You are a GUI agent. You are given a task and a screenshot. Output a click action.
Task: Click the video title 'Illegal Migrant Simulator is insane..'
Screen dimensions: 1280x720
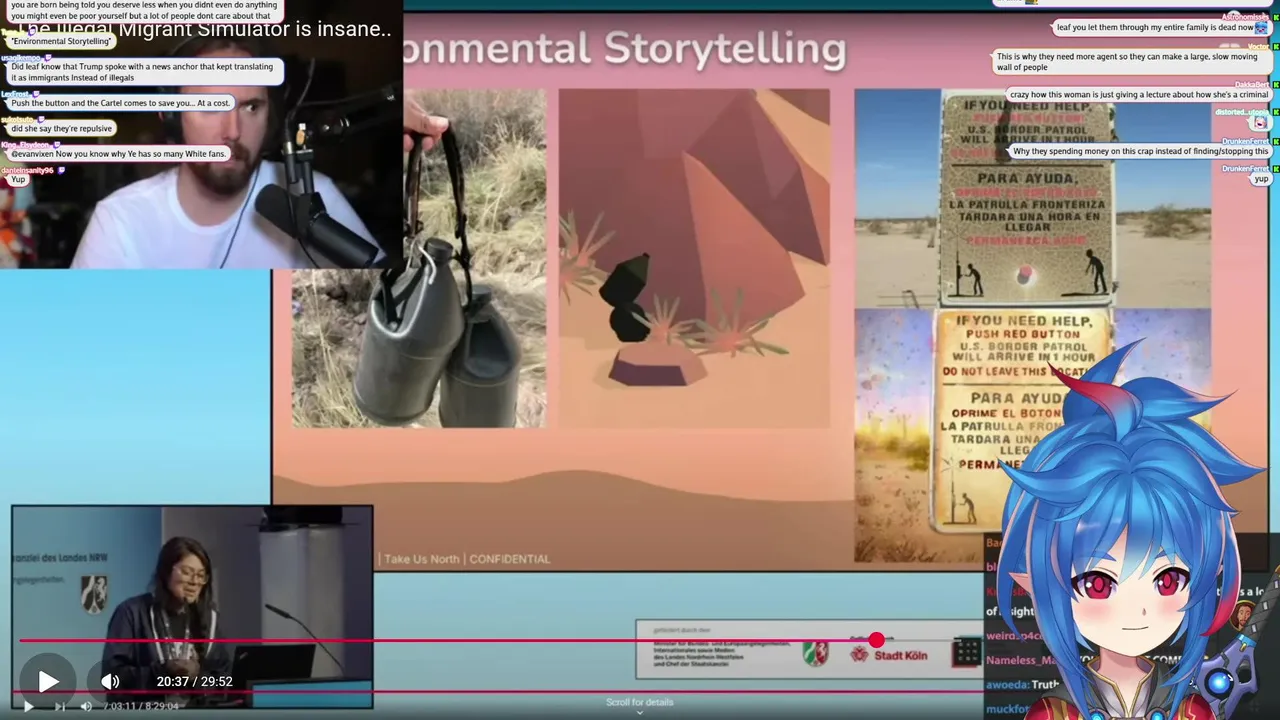pyautogui.click(x=205, y=29)
